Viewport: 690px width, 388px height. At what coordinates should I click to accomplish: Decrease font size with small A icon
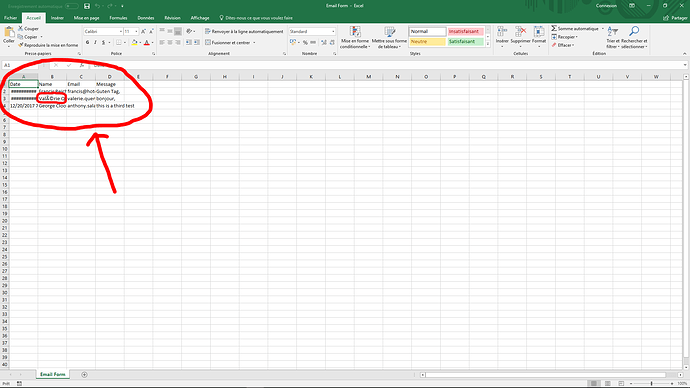151,32
